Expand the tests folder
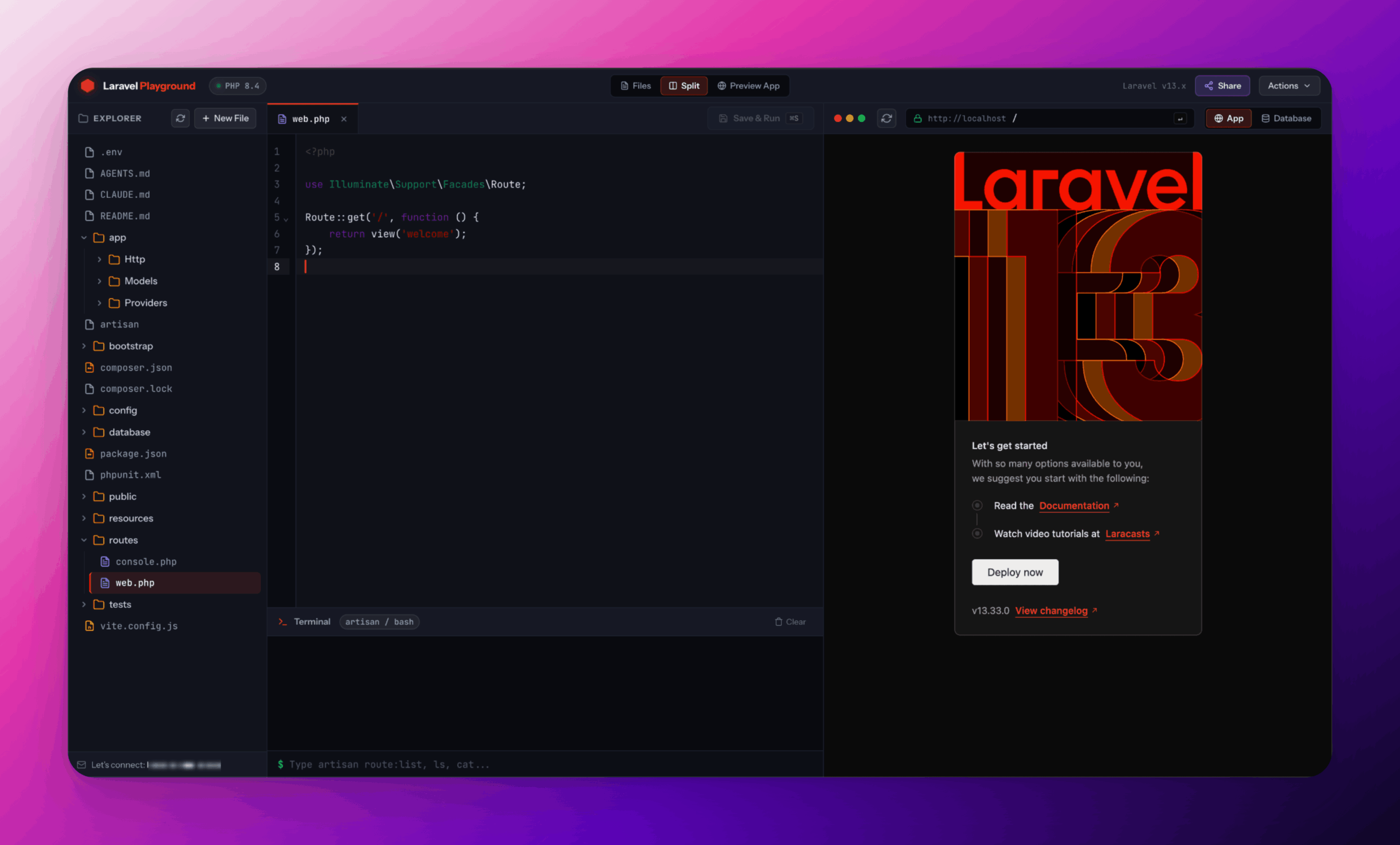 coord(84,604)
